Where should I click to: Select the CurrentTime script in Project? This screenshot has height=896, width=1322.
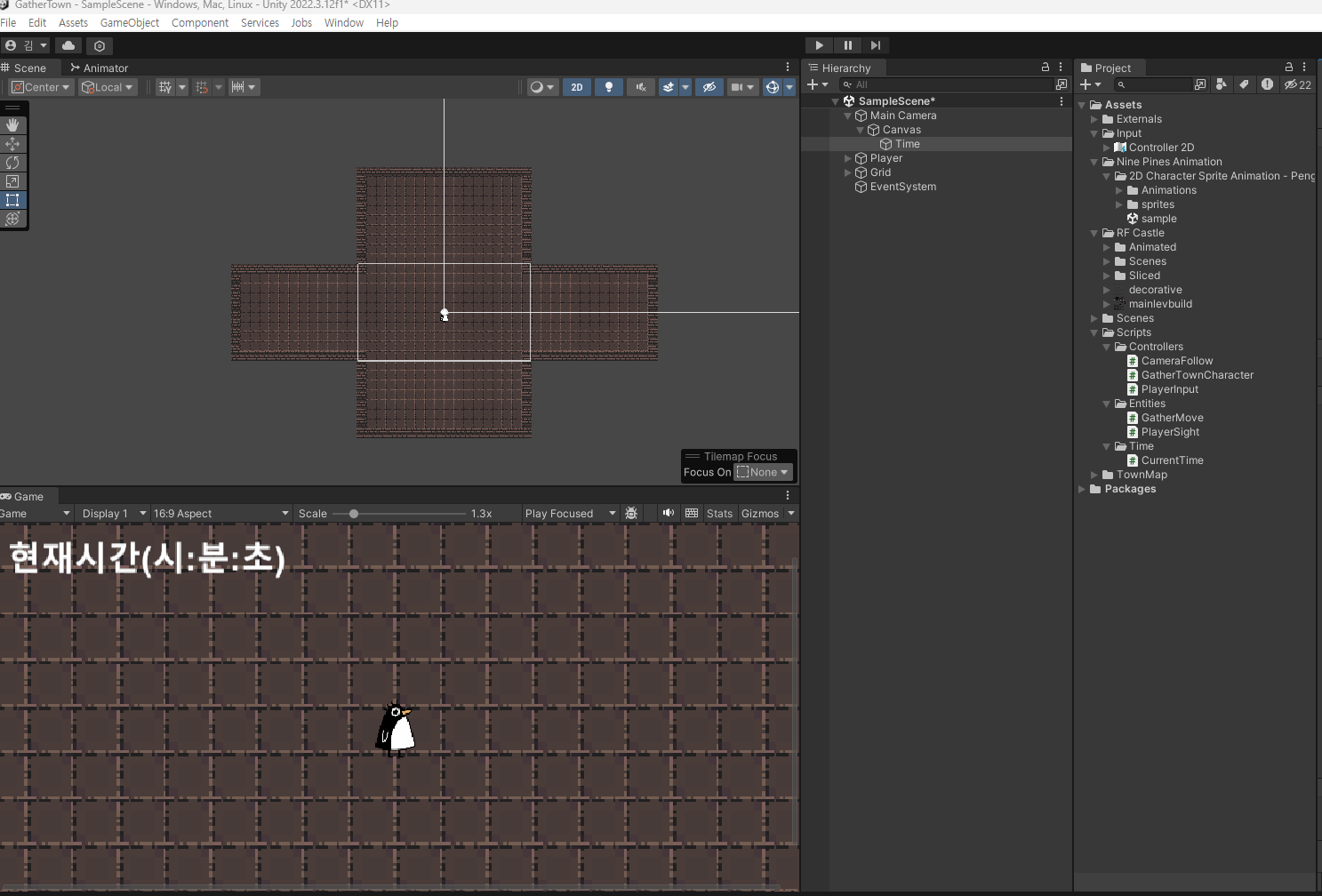click(x=1172, y=460)
